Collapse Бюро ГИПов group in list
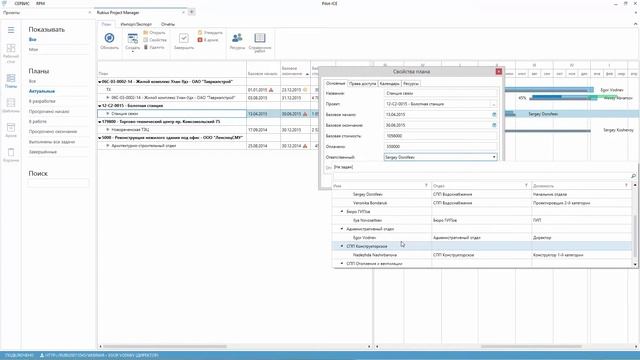This screenshot has height=360, width=640. [342, 211]
